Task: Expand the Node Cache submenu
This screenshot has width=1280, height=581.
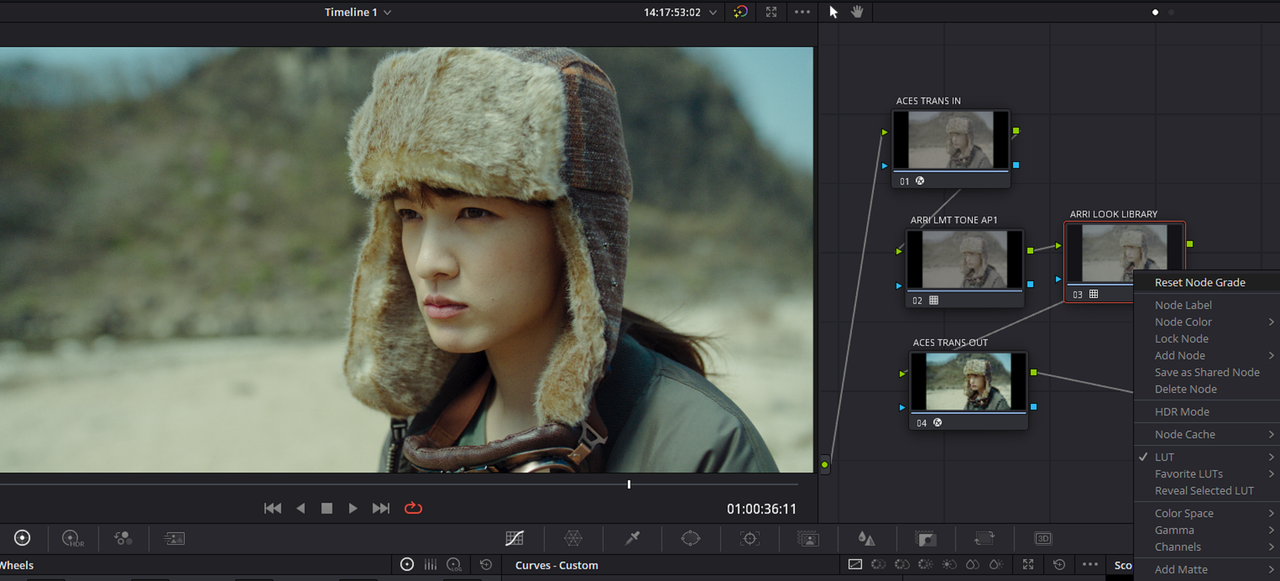Action: click(1206, 435)
